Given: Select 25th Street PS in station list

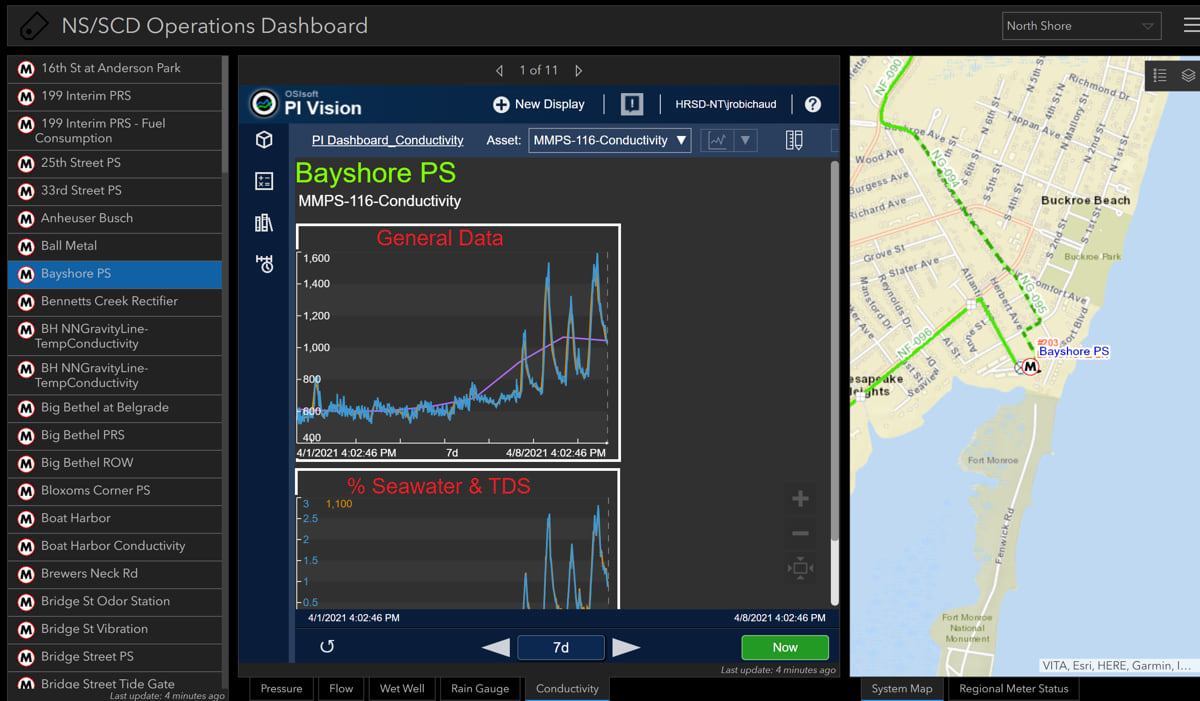Looking at the screenshot, I should pos(115,163).
